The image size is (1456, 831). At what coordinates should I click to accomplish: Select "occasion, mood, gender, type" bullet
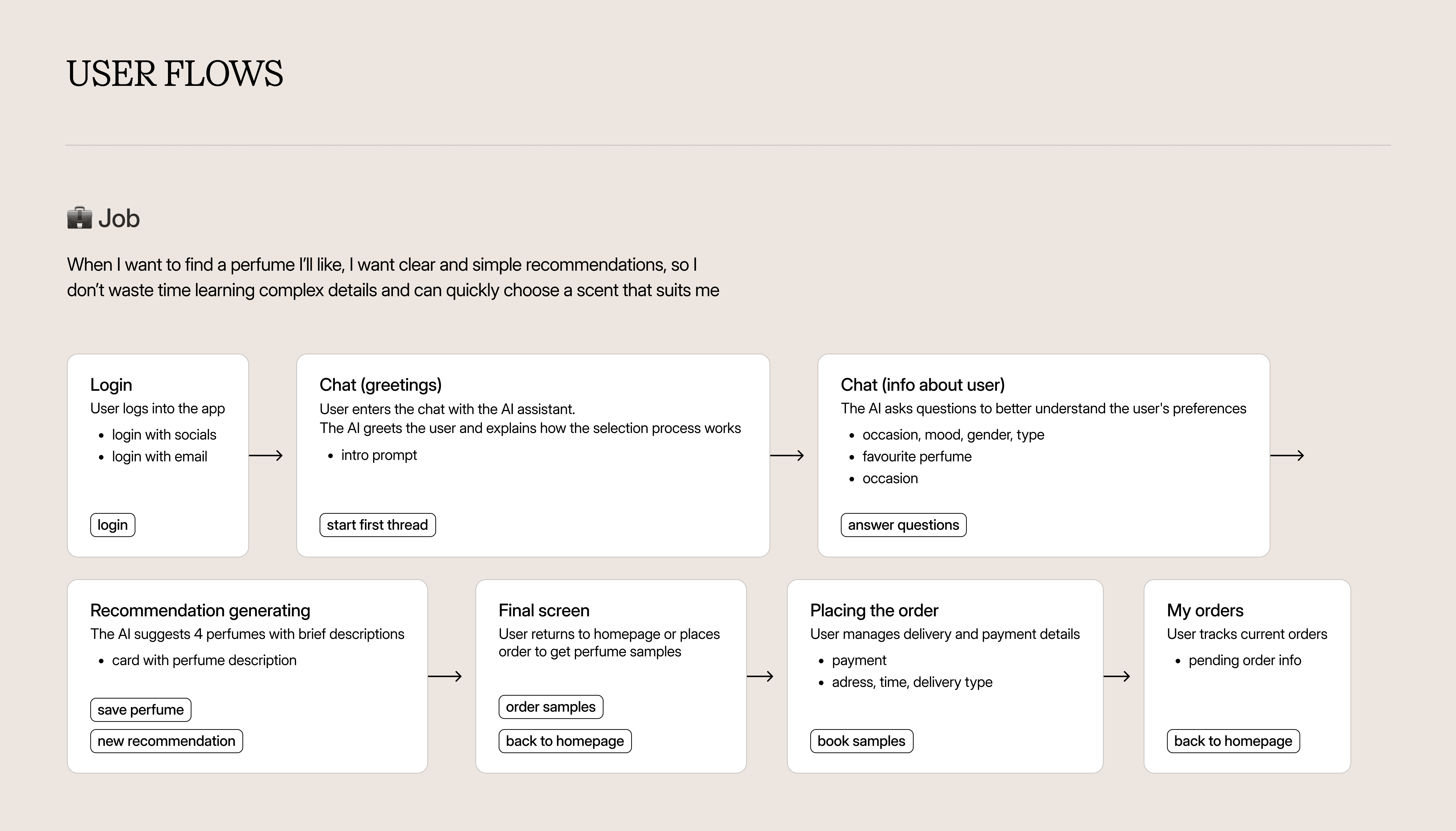953,435
